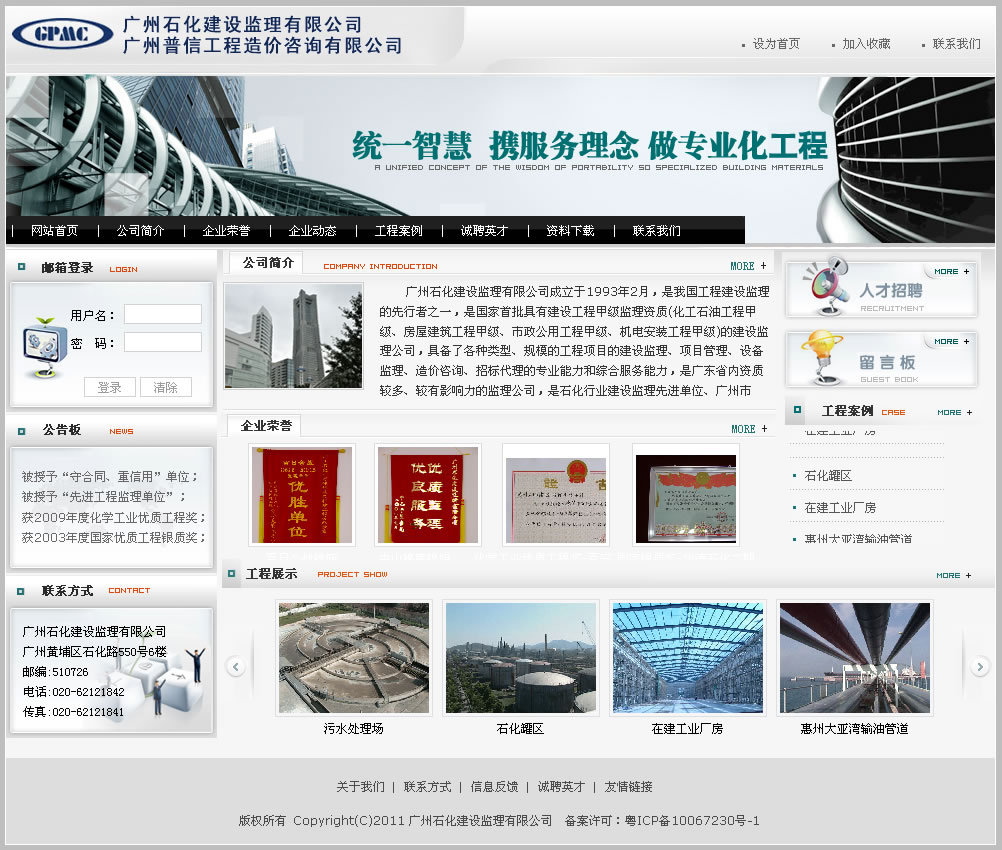Click 联系我们 link in top header
Image resolution: width=1002 pixels, height=850 pixels.
tap(956, 43)
